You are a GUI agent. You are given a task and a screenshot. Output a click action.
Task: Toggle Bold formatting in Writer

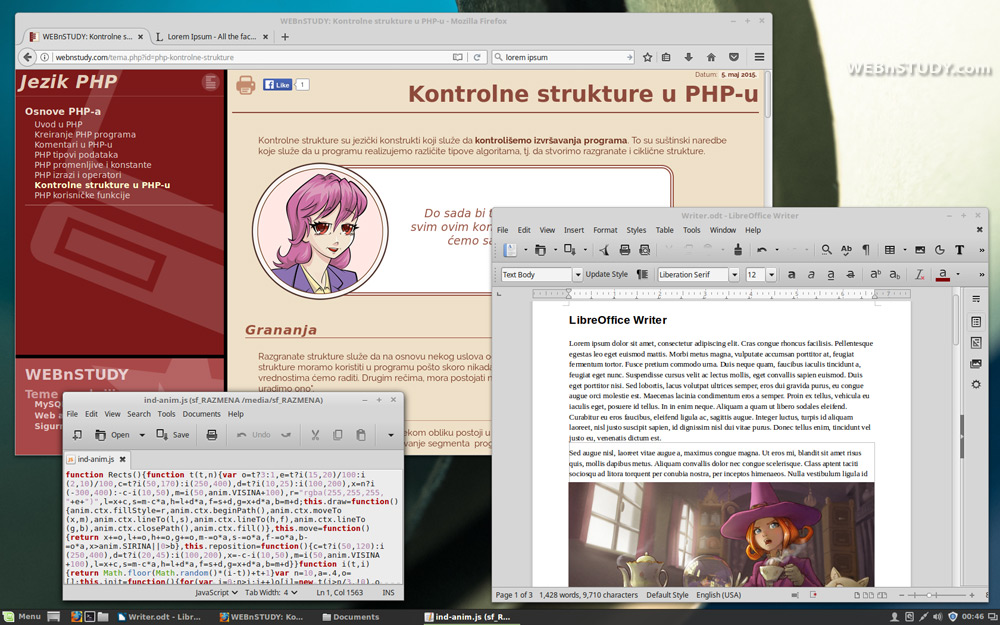[x=791, y=275]
